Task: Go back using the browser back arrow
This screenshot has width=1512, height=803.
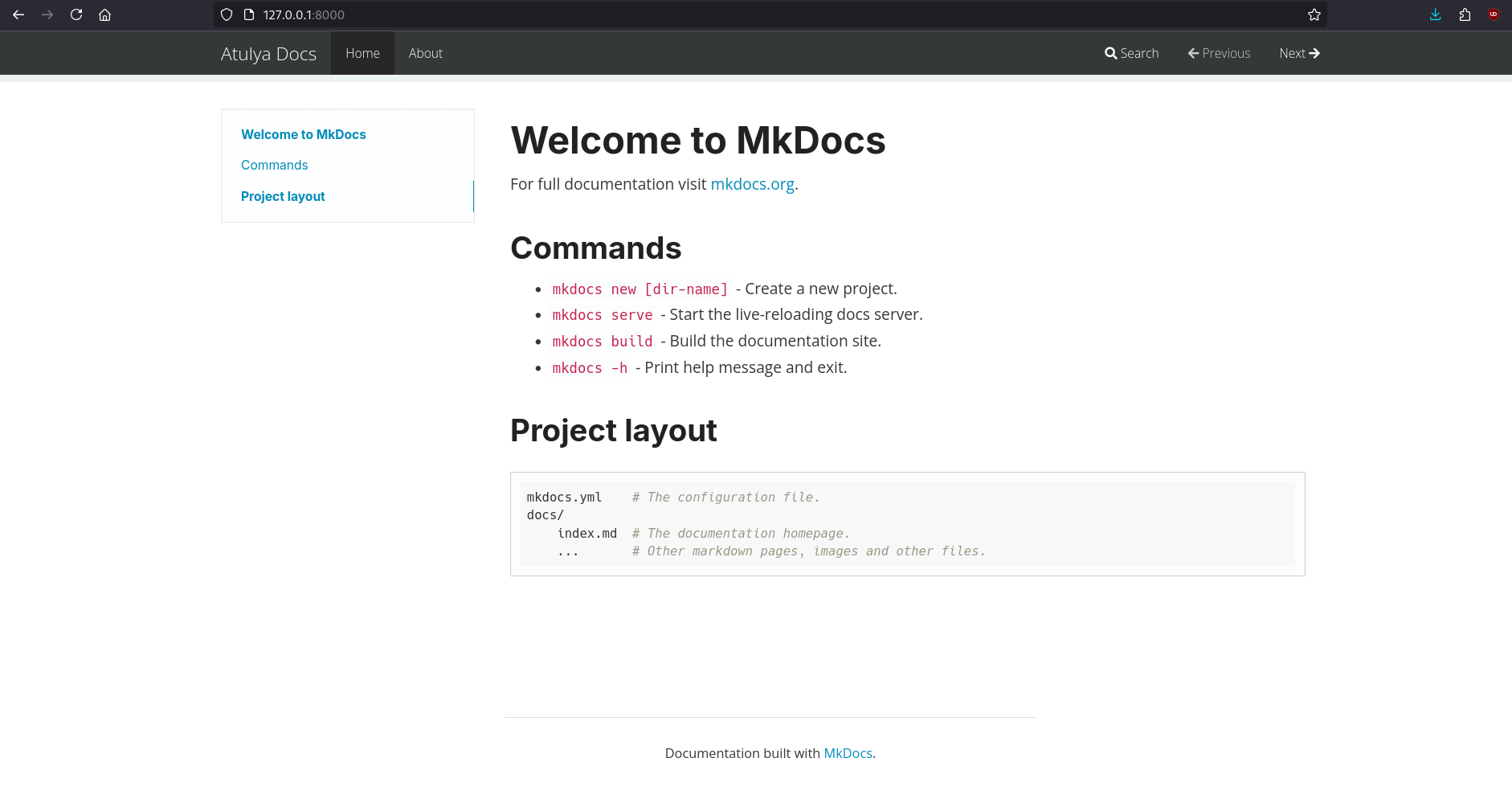Action: (18, 14)
